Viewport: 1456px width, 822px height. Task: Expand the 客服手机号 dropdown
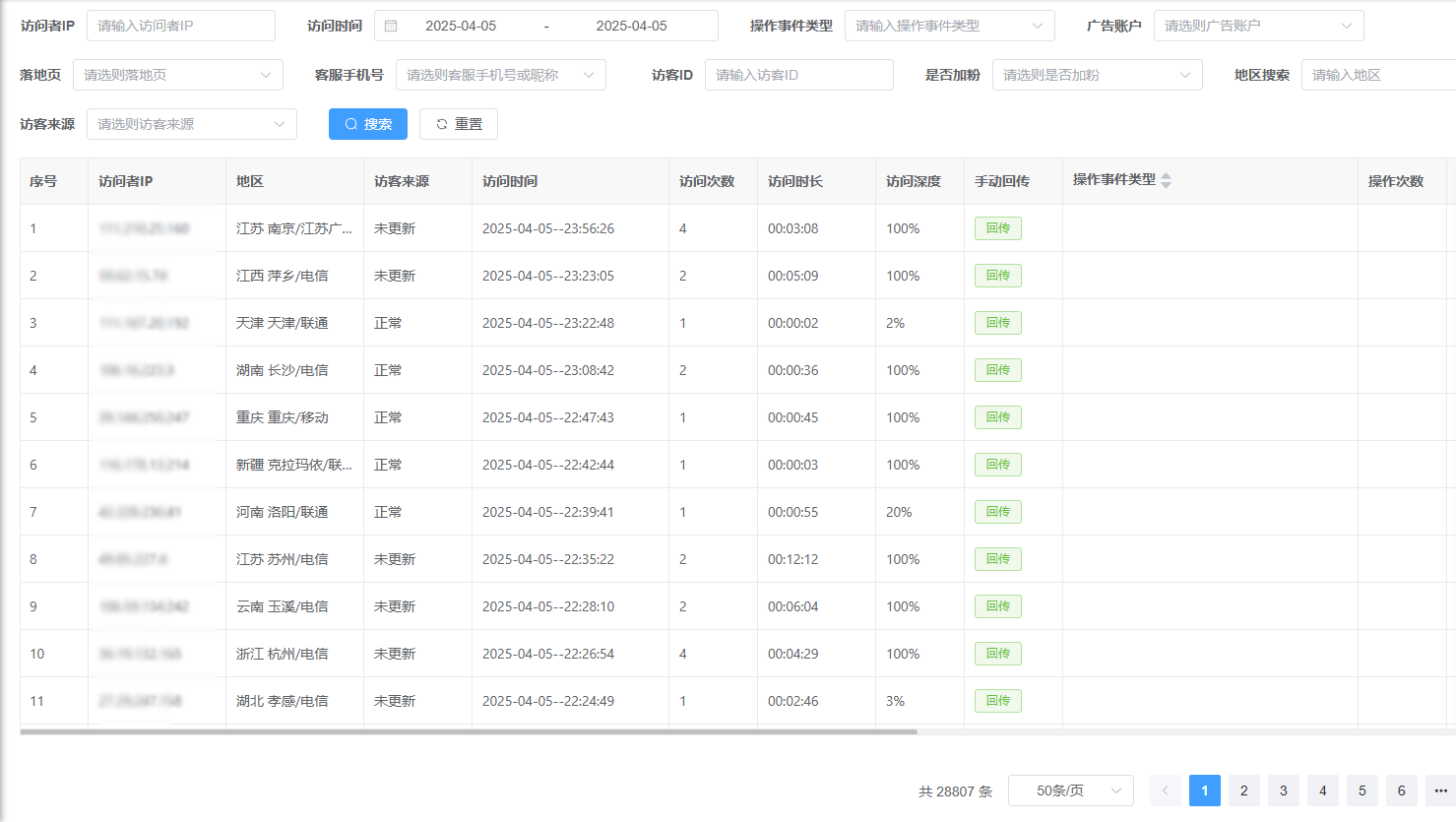click(500, 75)
